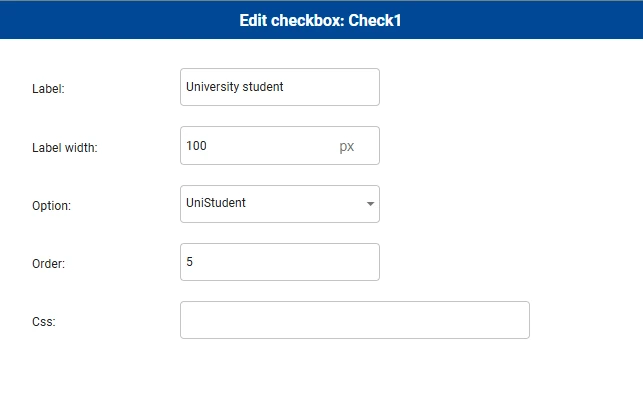This screenshot has width=643, height=419.
Task: Click the UniStudent combo box value
Action: pyautogui.click(x=270, y=204)
